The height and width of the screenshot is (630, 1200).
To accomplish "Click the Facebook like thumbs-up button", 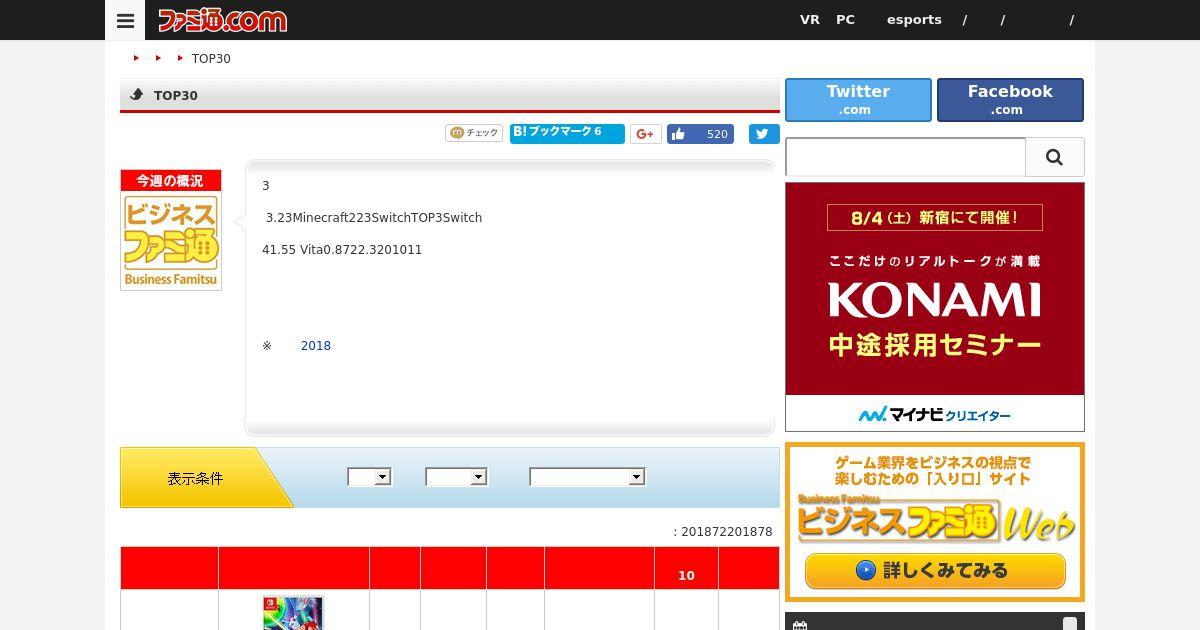I will 700,134.
